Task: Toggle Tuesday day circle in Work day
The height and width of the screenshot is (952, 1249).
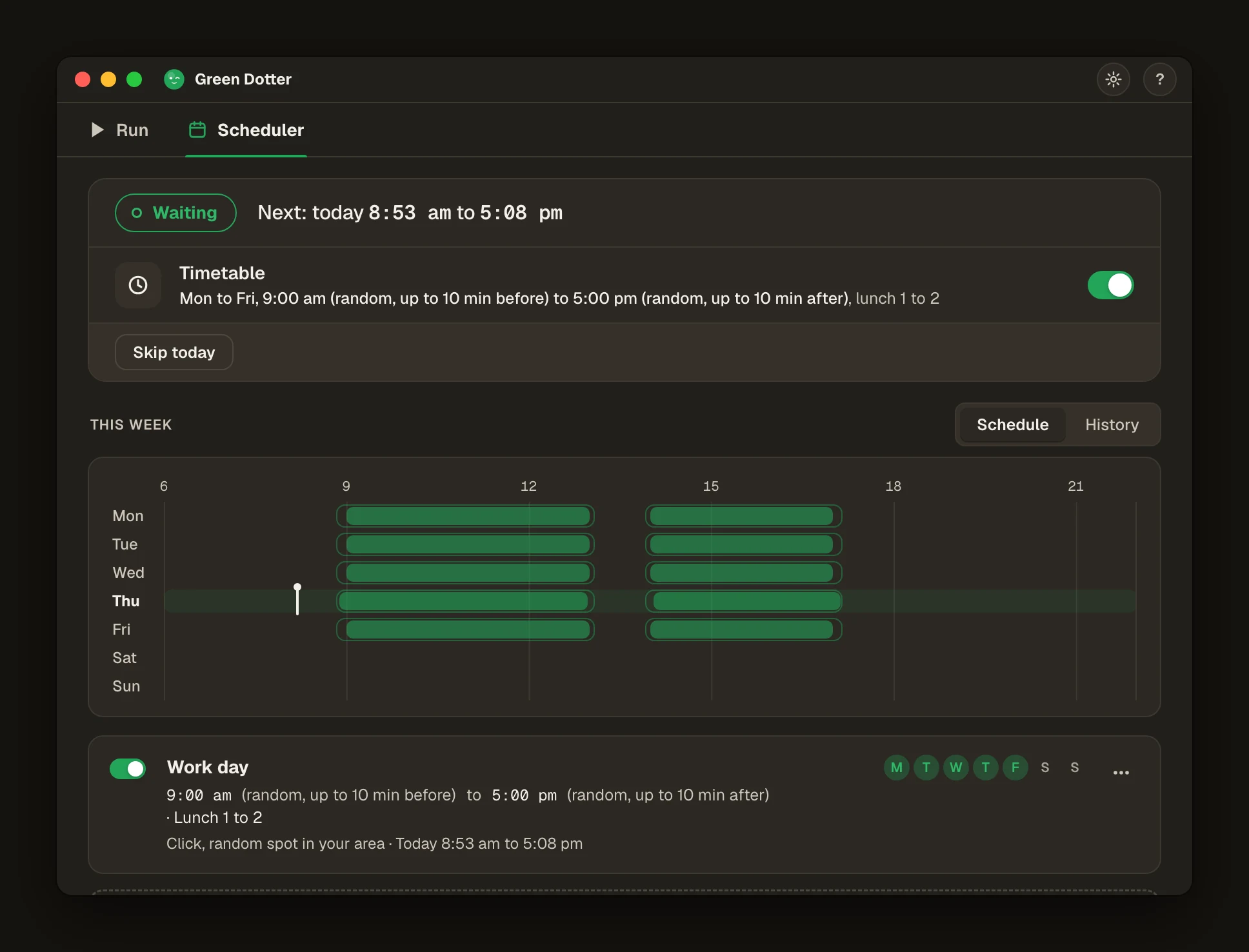Action: click(x=926, y=768)
